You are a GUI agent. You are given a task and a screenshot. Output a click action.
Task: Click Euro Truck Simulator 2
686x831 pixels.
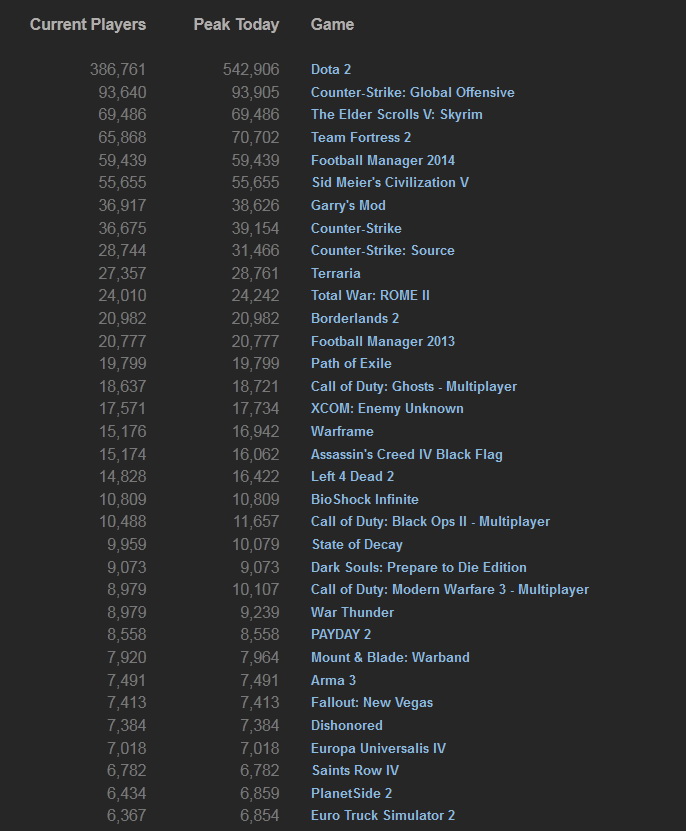[382, 815]
